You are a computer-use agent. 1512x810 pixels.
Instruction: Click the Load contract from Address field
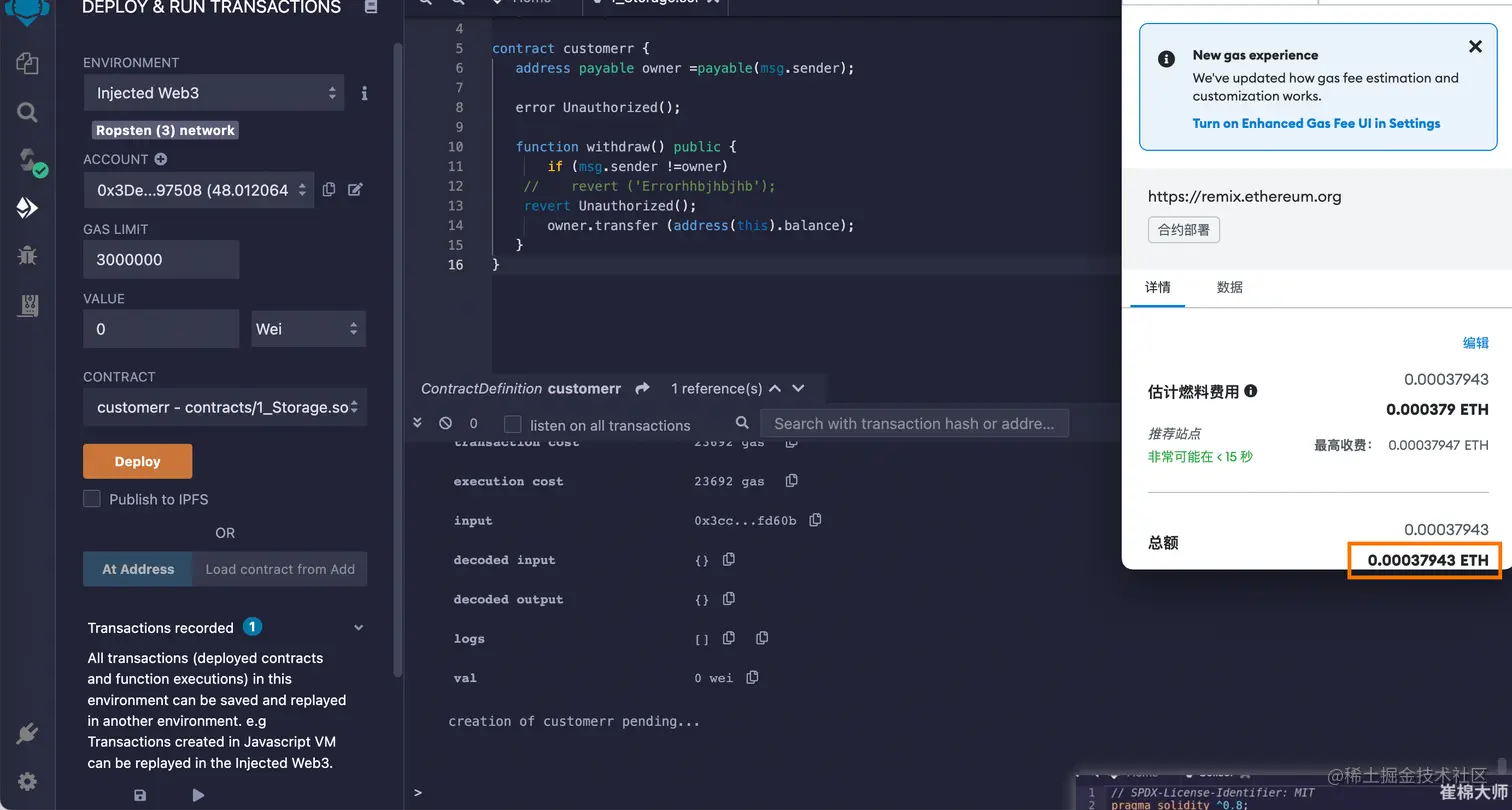click(280, 569)
